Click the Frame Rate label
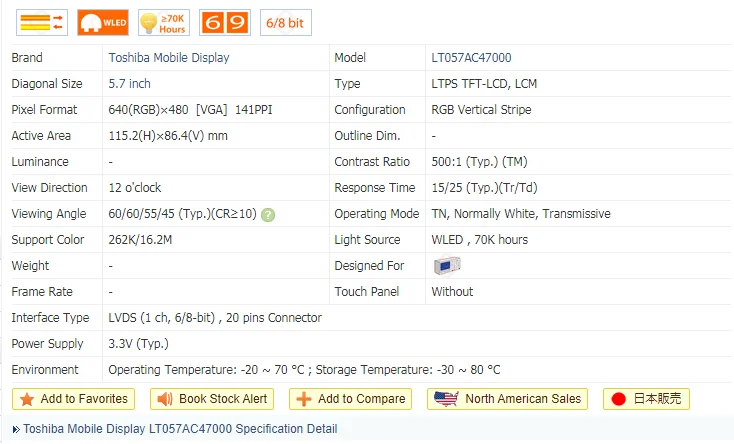 coord(42,292)
